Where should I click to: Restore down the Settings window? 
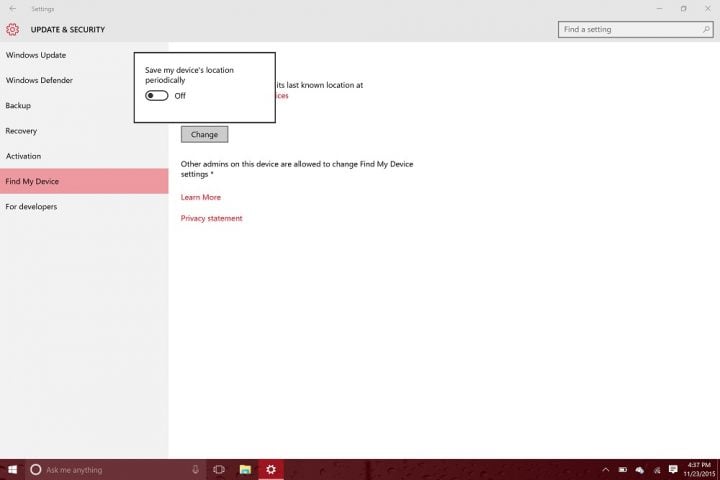point(684,9)
